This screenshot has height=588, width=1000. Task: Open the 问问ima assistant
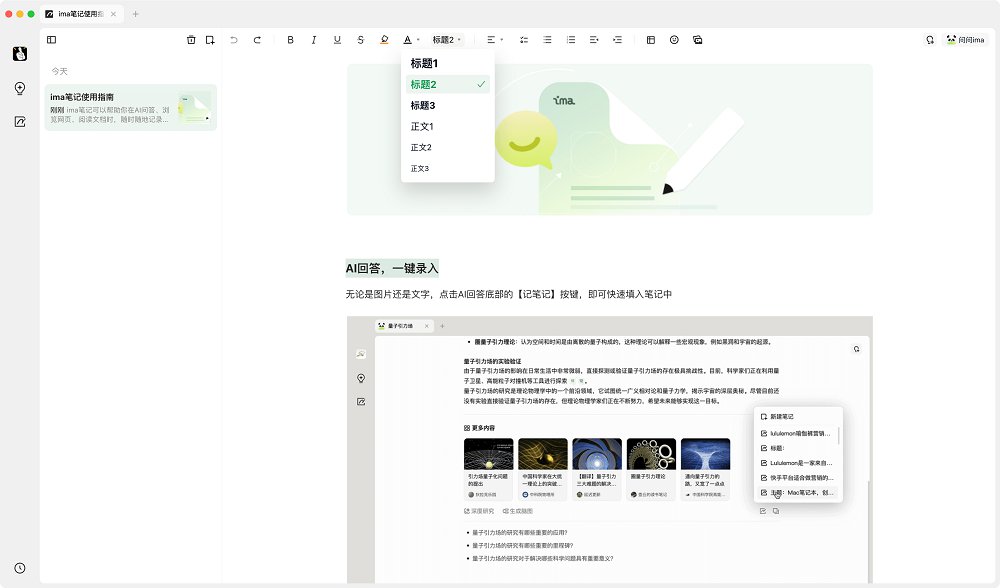(x=966, y=40)
